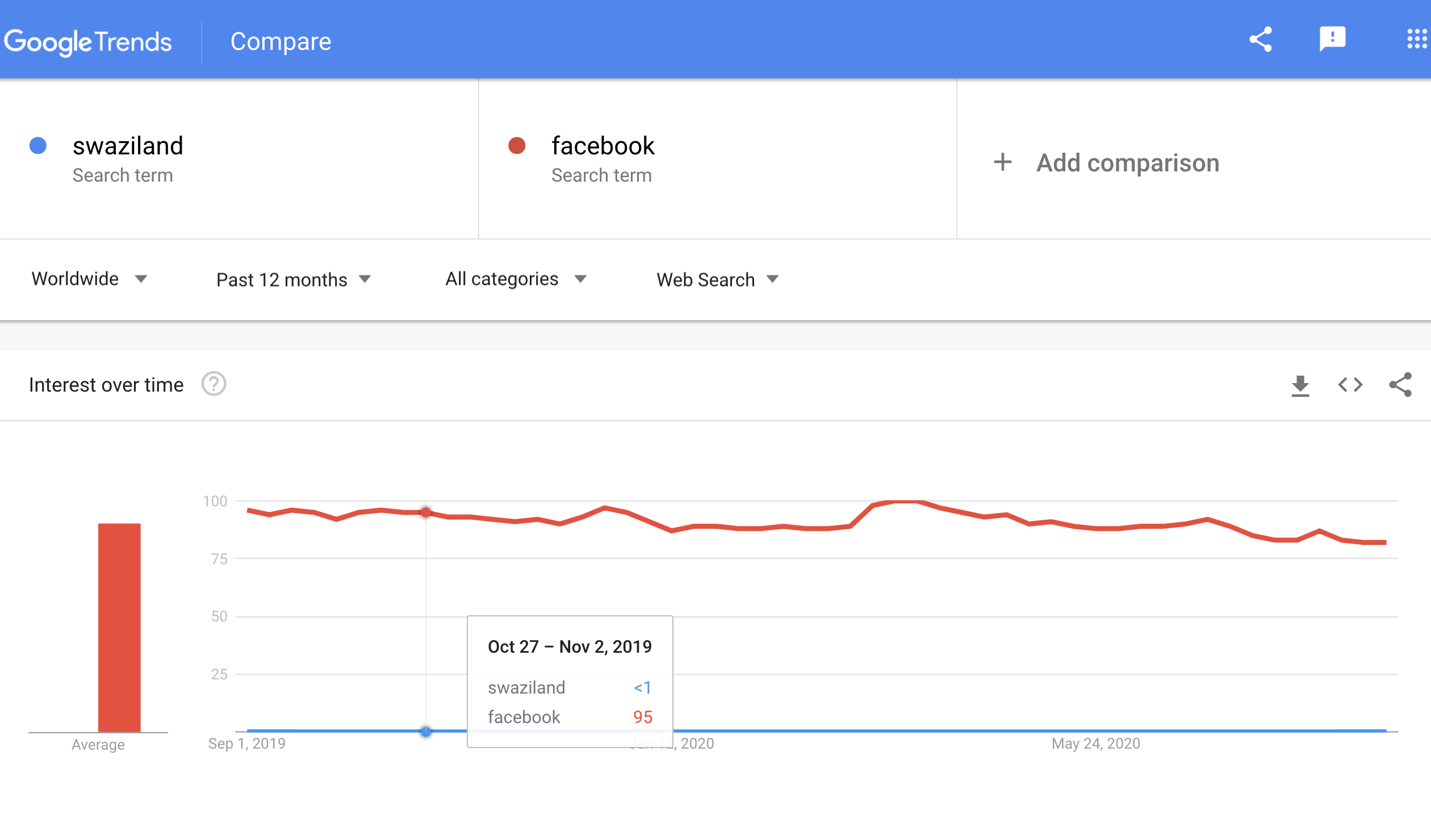Click the Oct 27 timeline marker point
The width and height of the screenshot is (1431, 840).
(x=425, y=730)
